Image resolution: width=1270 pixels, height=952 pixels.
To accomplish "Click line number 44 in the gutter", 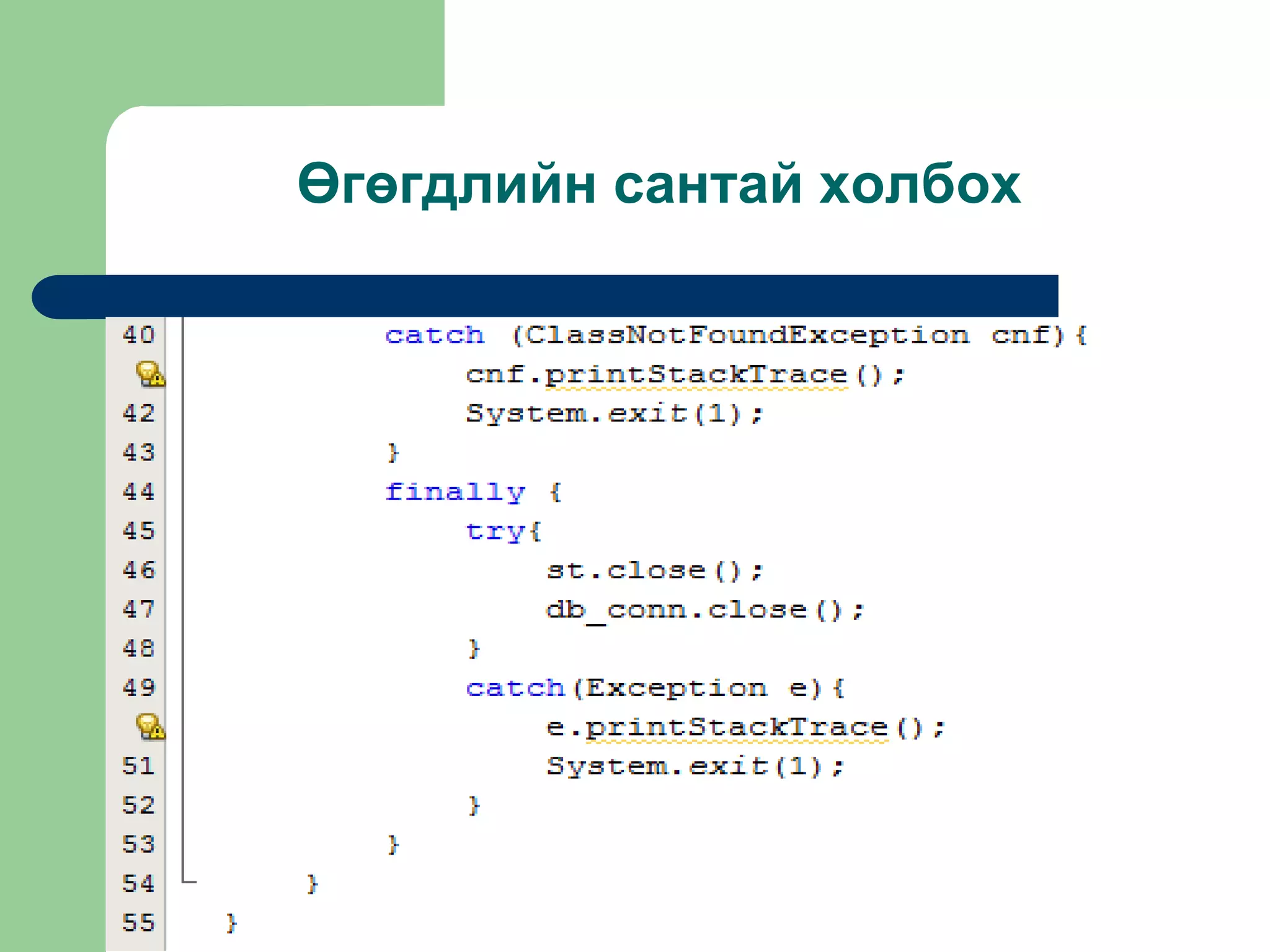I will [138, 491].
